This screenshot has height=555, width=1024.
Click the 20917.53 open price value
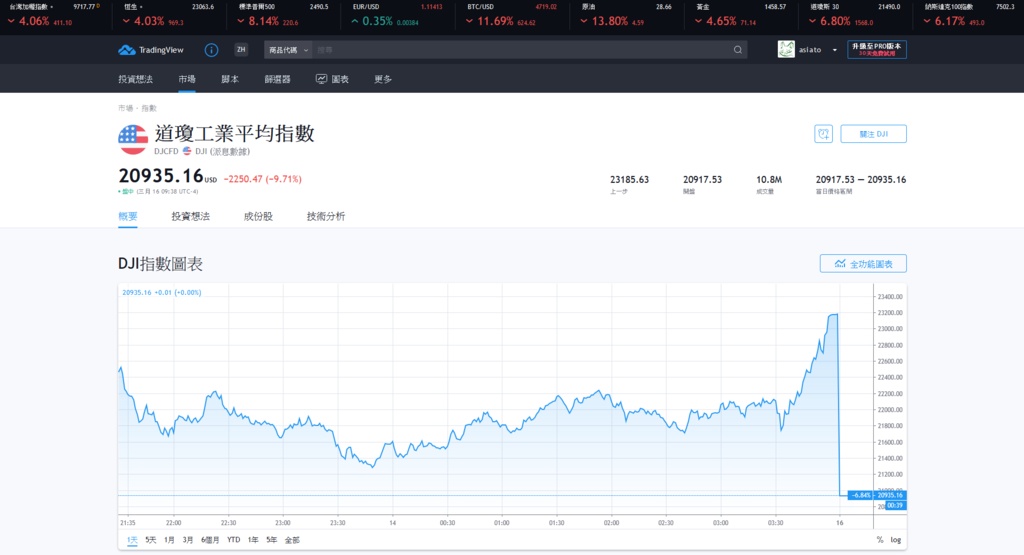(x=702, y=180)
